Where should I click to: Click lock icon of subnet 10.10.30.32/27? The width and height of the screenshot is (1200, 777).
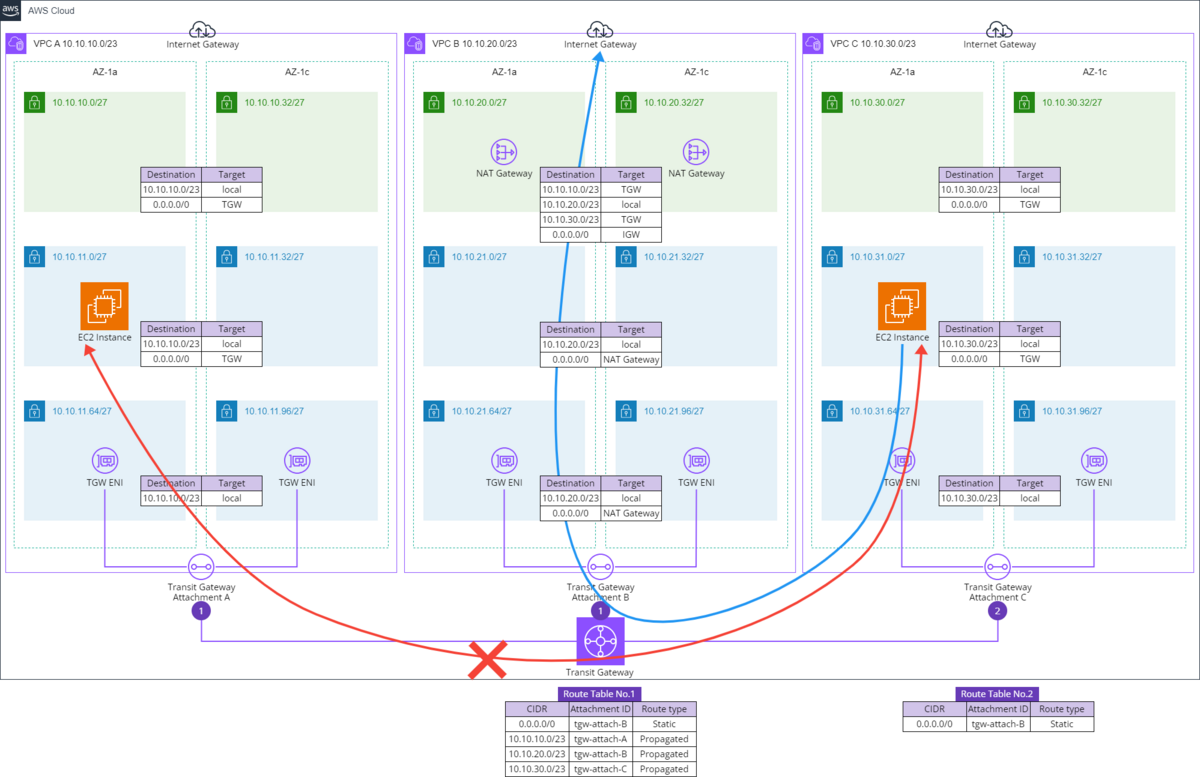(1023, 102)
